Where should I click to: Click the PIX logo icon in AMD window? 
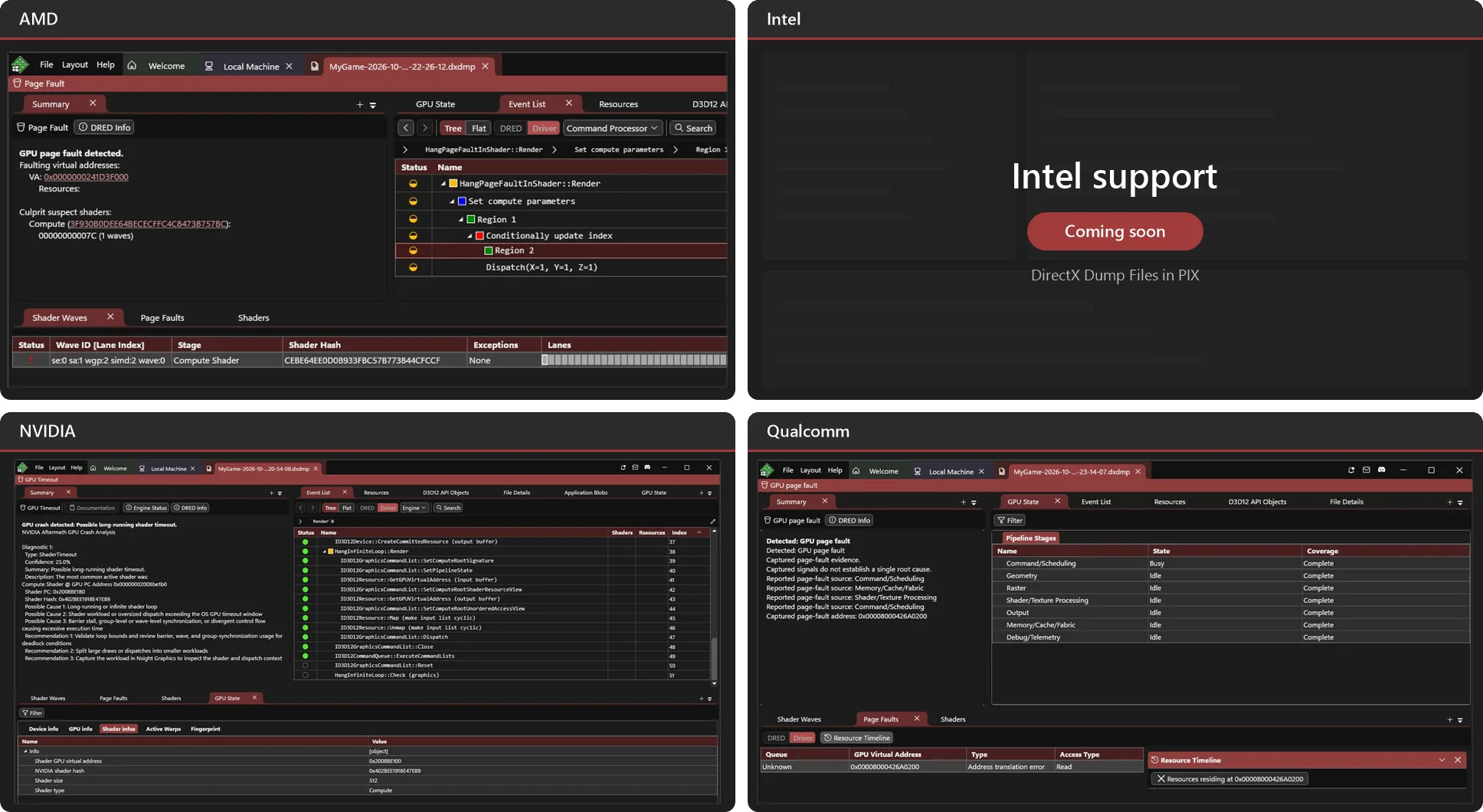click(21, 65)
